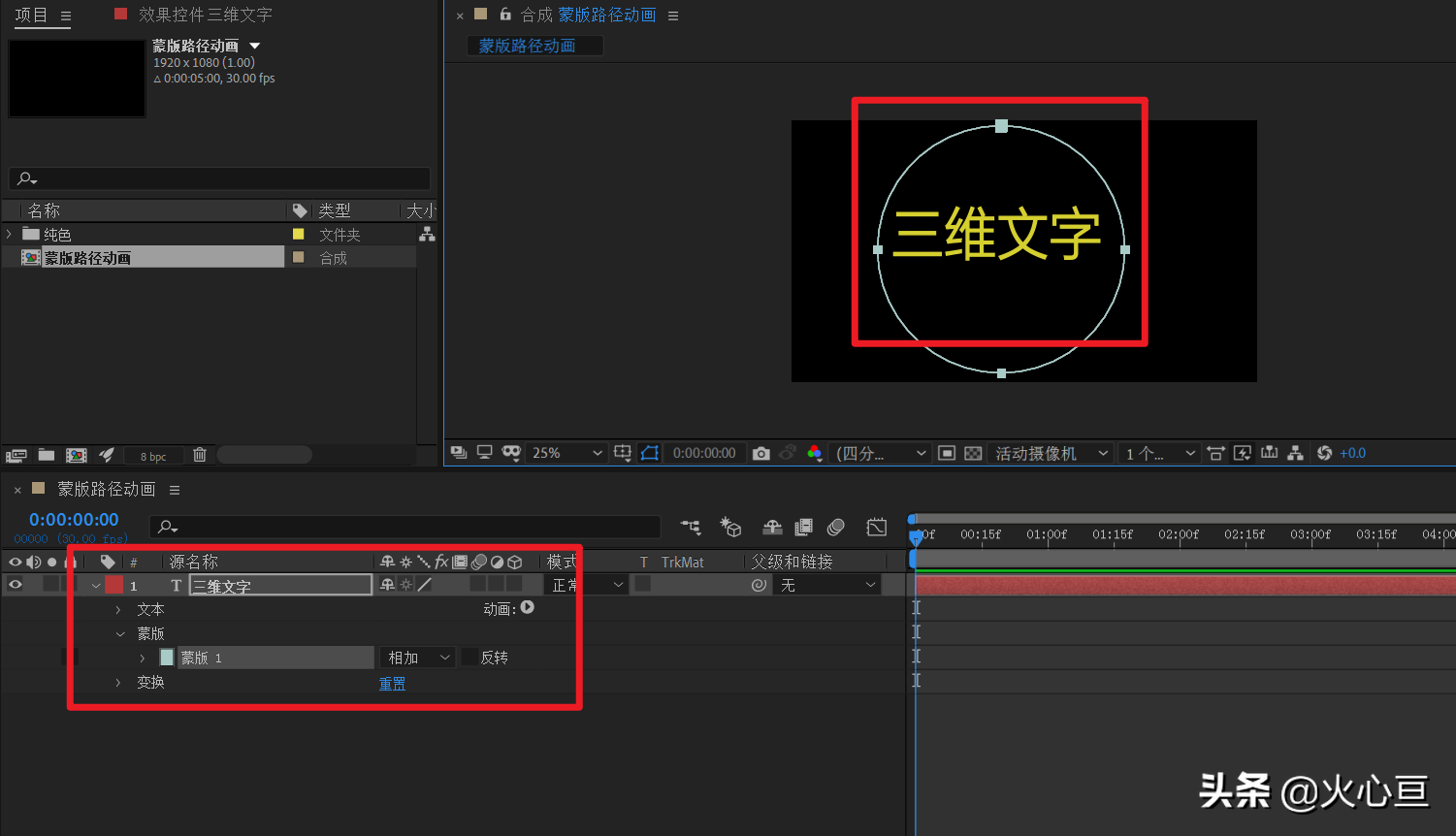Click the 蒙版 1 mask color swatch
The height and width of the screenshot is (836, 1456).
click(167, 658)
